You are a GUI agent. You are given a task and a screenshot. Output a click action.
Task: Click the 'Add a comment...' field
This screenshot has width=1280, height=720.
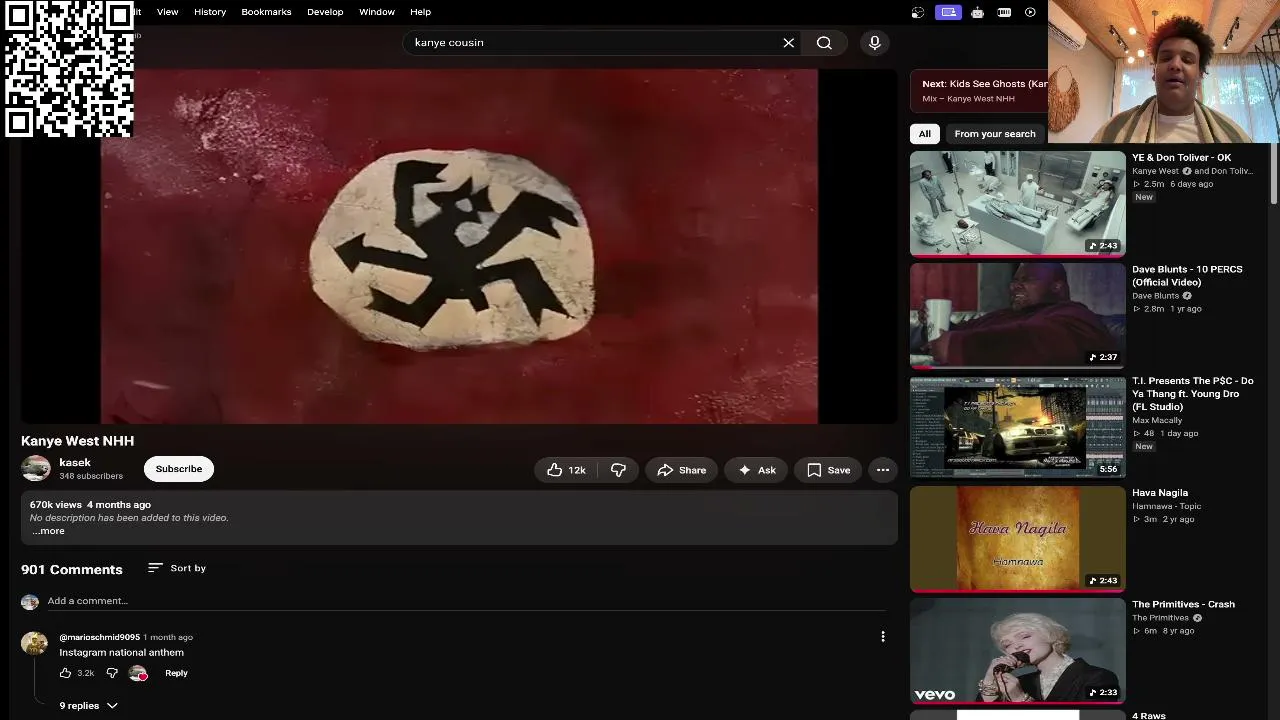[466, 601]
